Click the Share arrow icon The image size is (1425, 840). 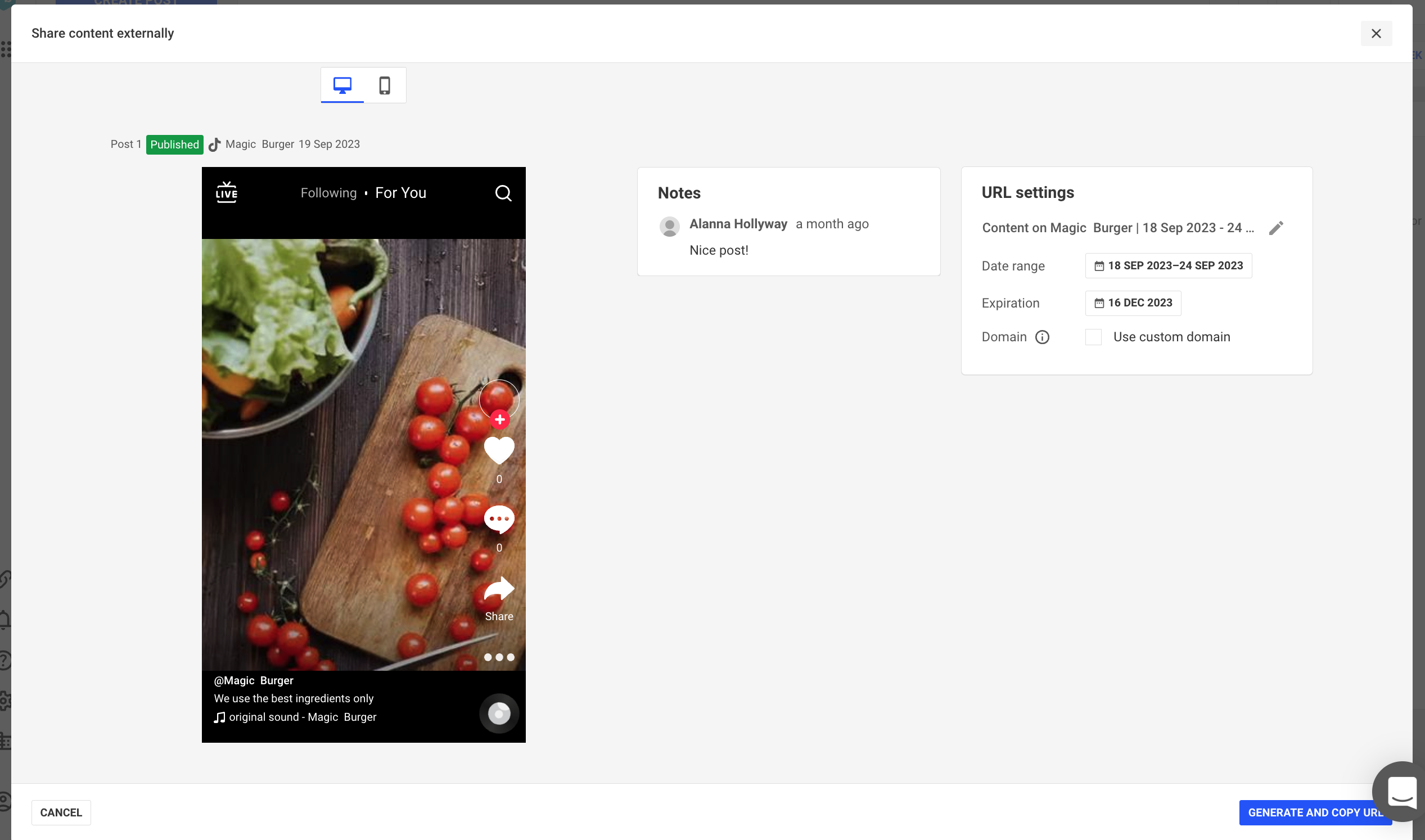(x=499, y=589)
